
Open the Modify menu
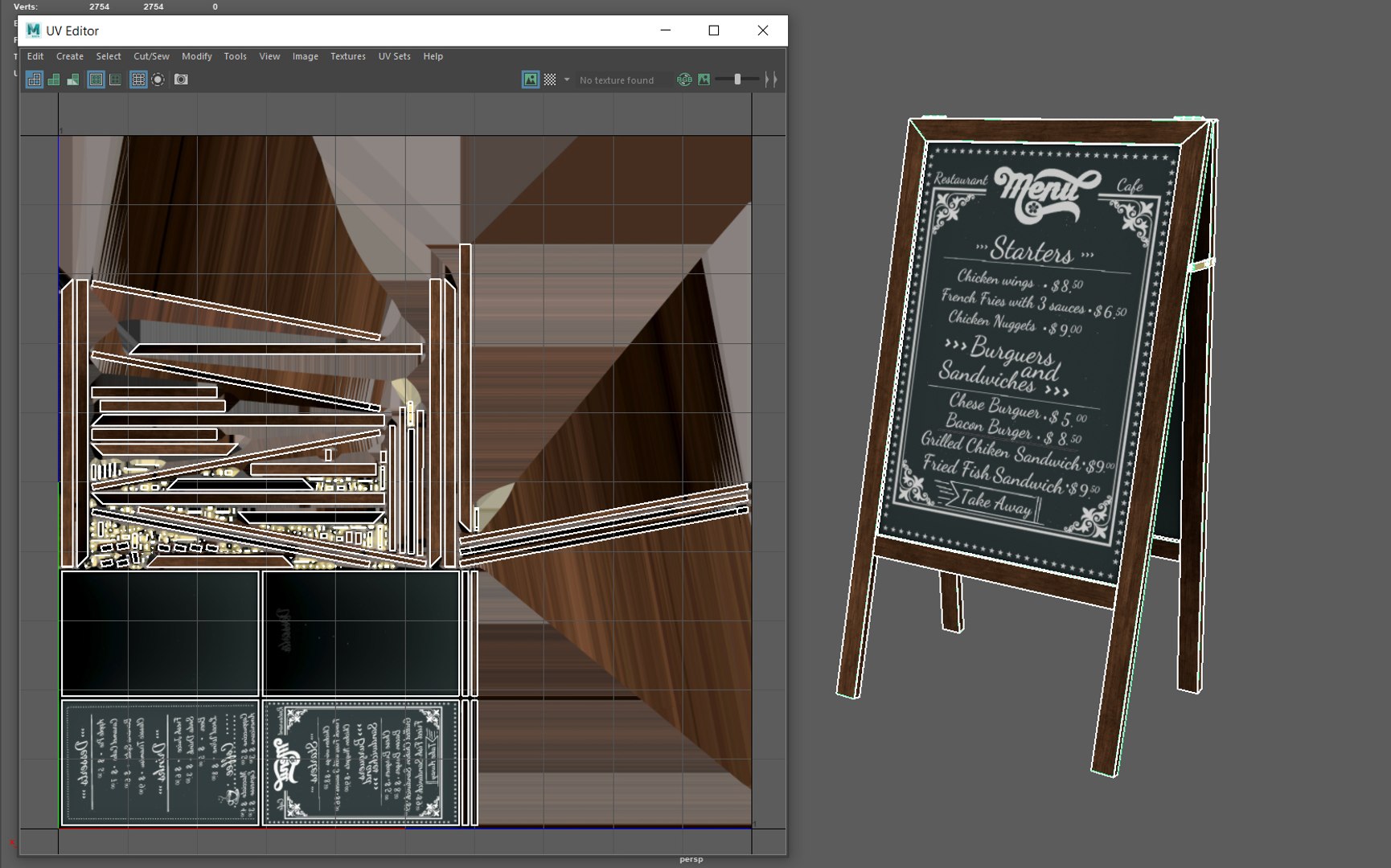pos(197,56)
